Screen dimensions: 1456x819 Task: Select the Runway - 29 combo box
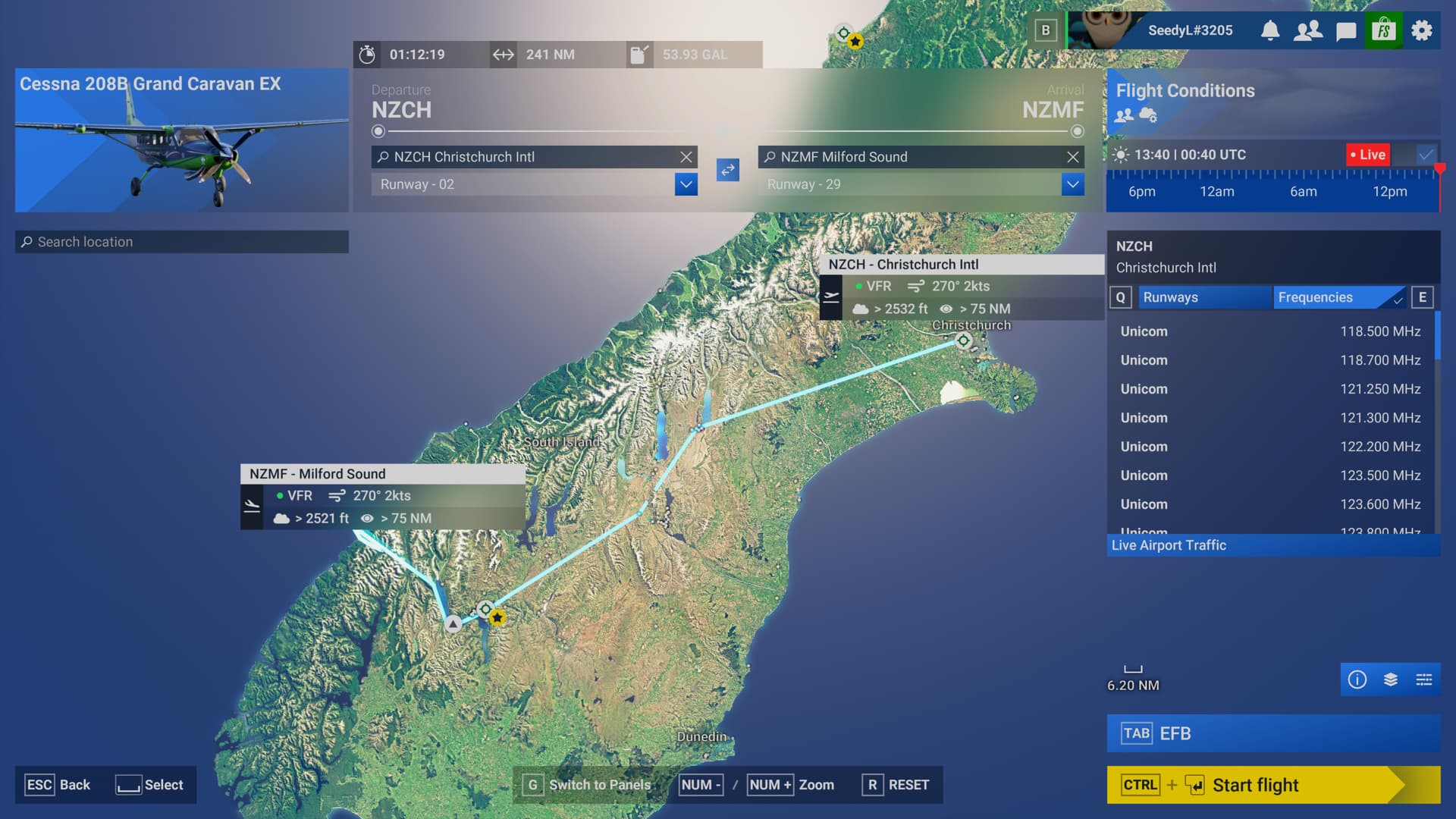click(x=921, y=184)
